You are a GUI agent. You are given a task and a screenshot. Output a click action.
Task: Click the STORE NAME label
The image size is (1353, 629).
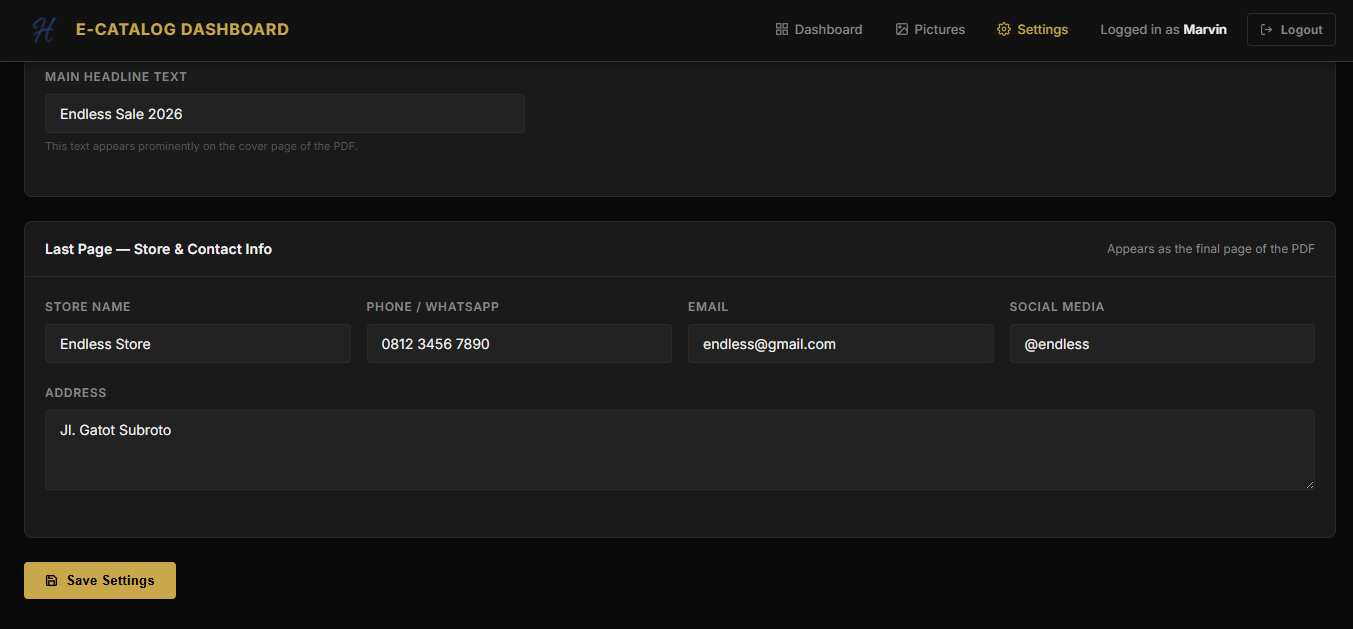click(88, 307)
